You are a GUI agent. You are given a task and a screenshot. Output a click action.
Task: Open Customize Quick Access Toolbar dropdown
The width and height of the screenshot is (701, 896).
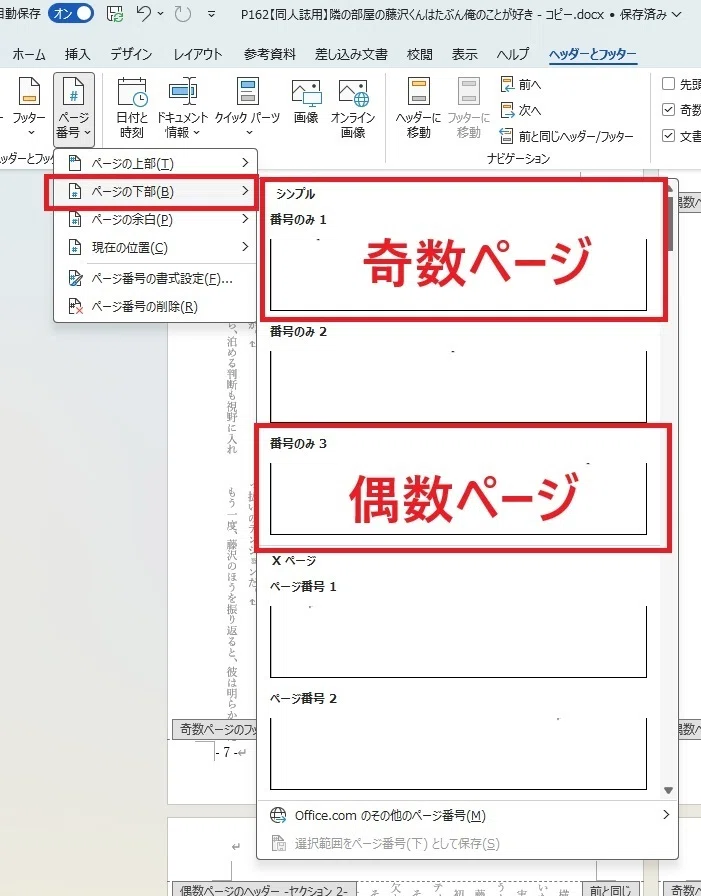click(211, 14)
